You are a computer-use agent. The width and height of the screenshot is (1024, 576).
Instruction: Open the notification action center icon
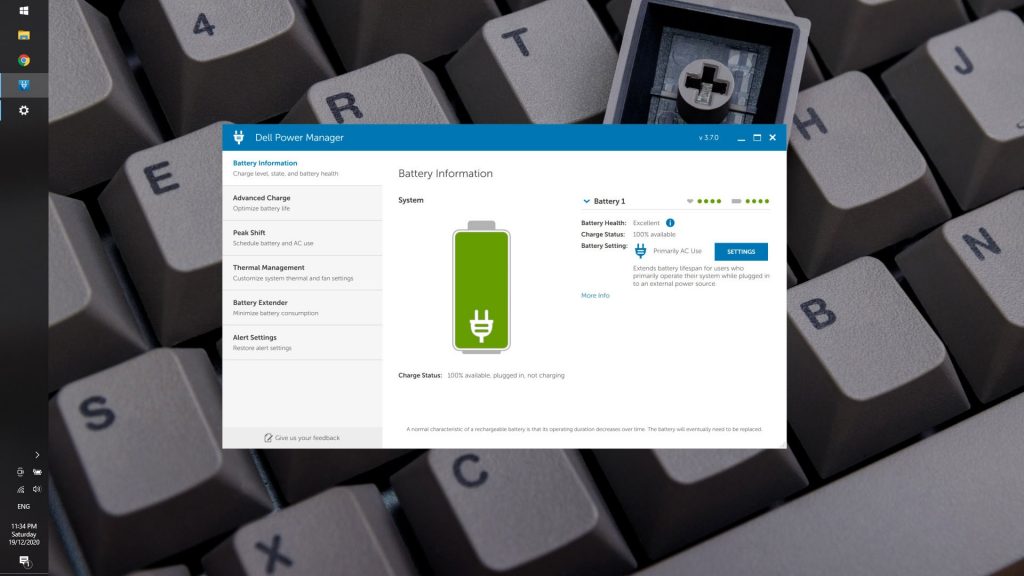coord(24,561)
